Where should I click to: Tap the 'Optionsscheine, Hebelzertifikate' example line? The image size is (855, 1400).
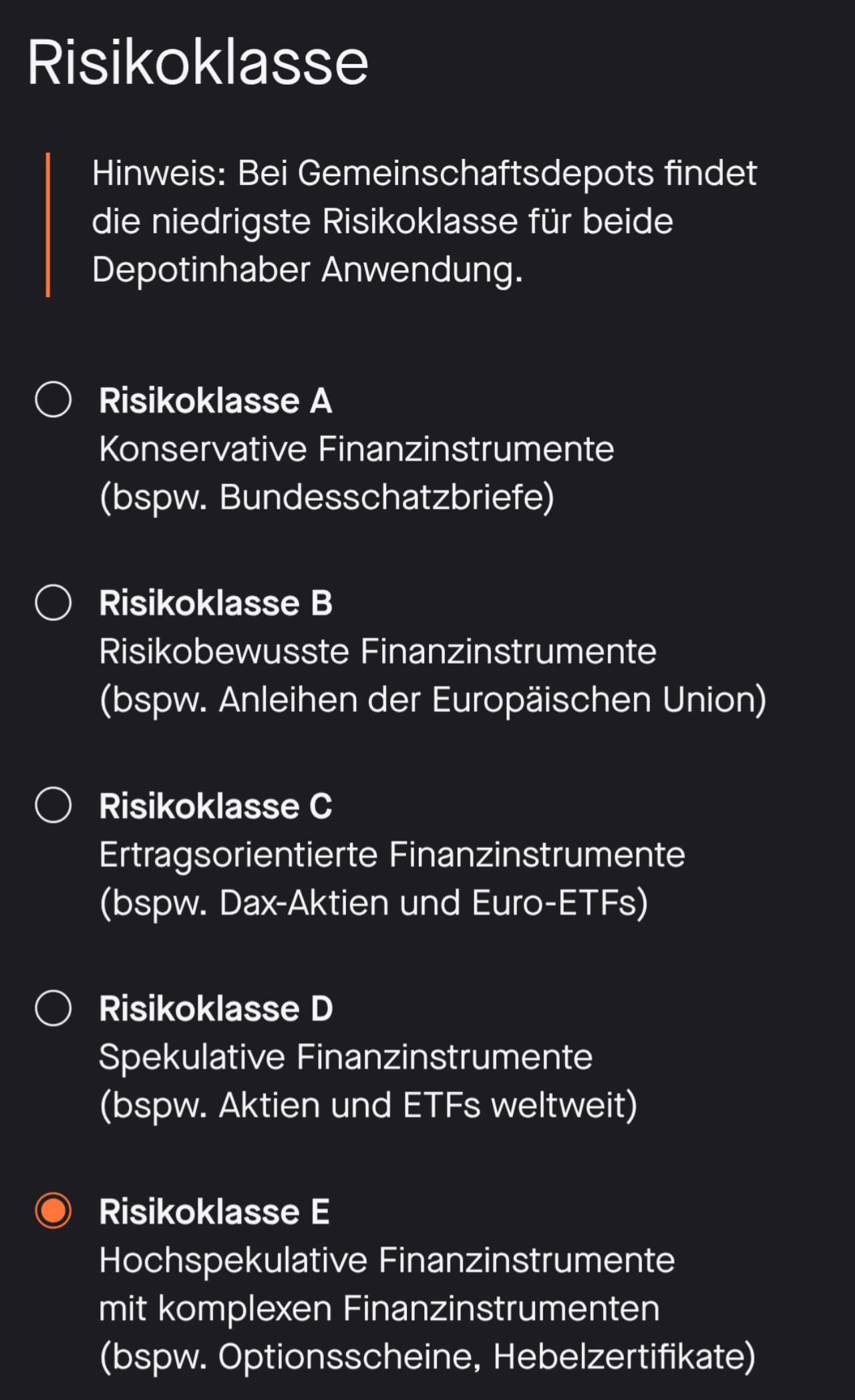427,1357
